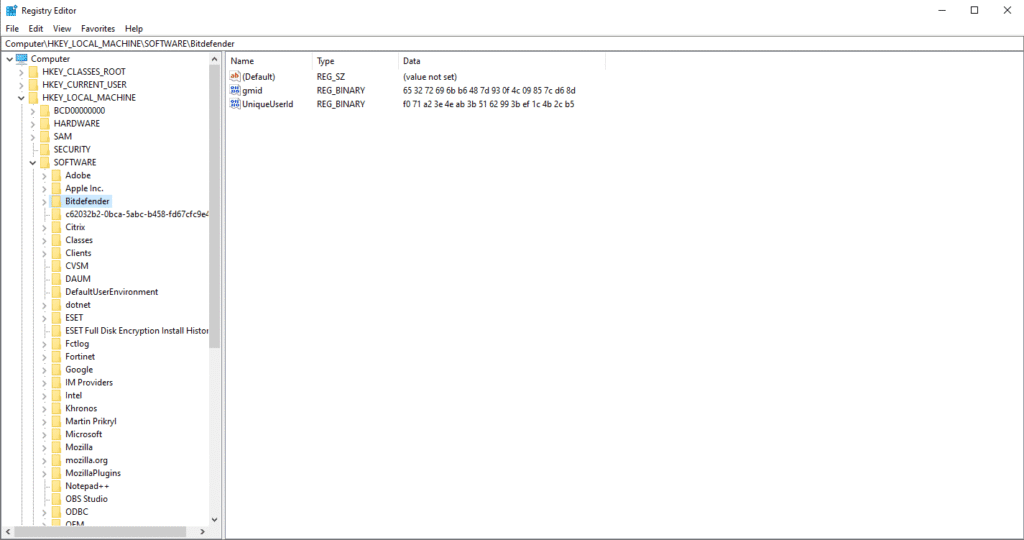Collapse the SOFTWARE tree node
1024x540 pixels.
pyautogui.click(x=33, y=163)
